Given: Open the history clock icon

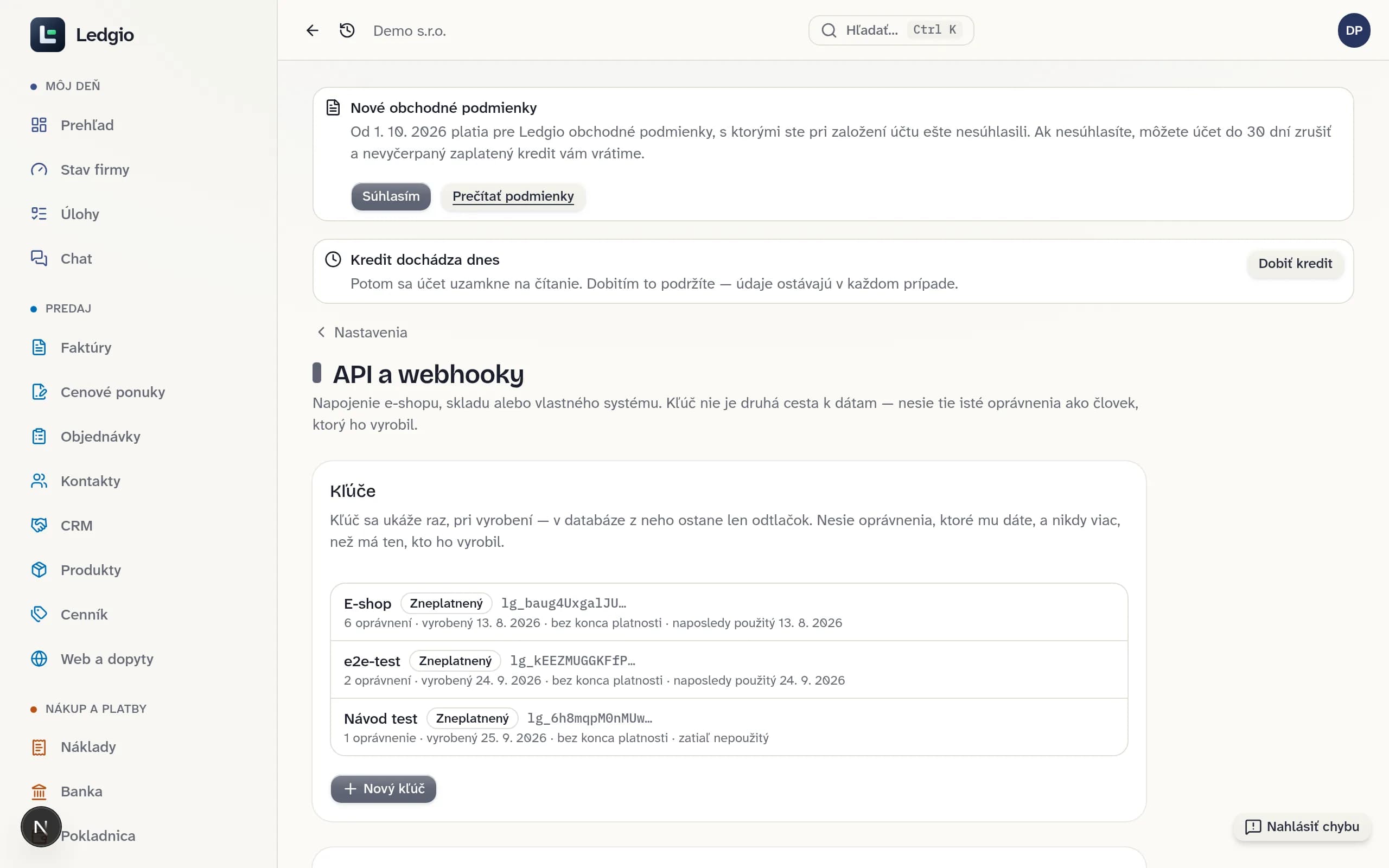Looking at the screenshot, I should click(347, 30).
